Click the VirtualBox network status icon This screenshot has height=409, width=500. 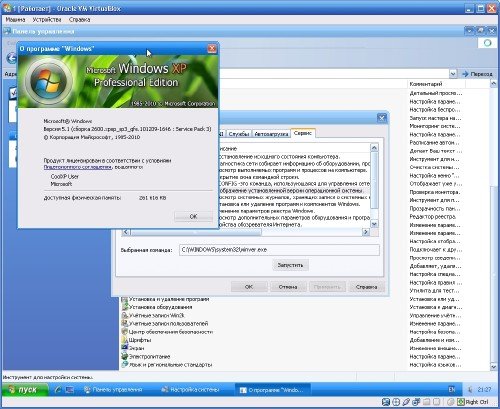tap(416, 402)
